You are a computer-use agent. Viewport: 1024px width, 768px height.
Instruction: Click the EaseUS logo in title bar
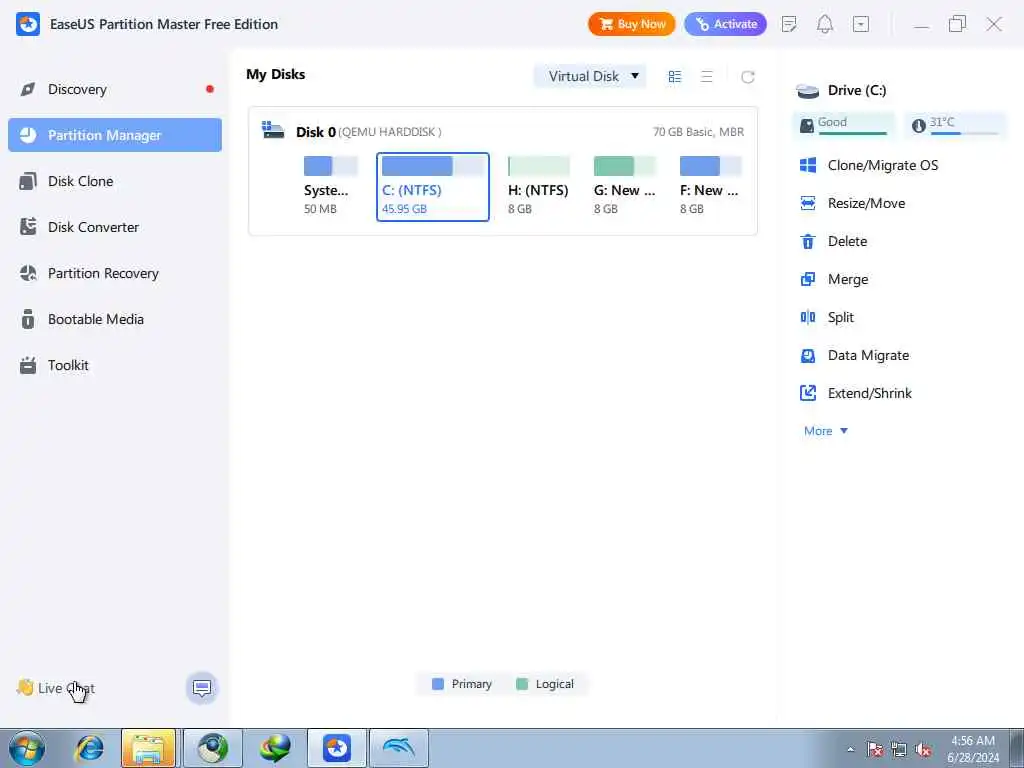click(x=28, y=24)
